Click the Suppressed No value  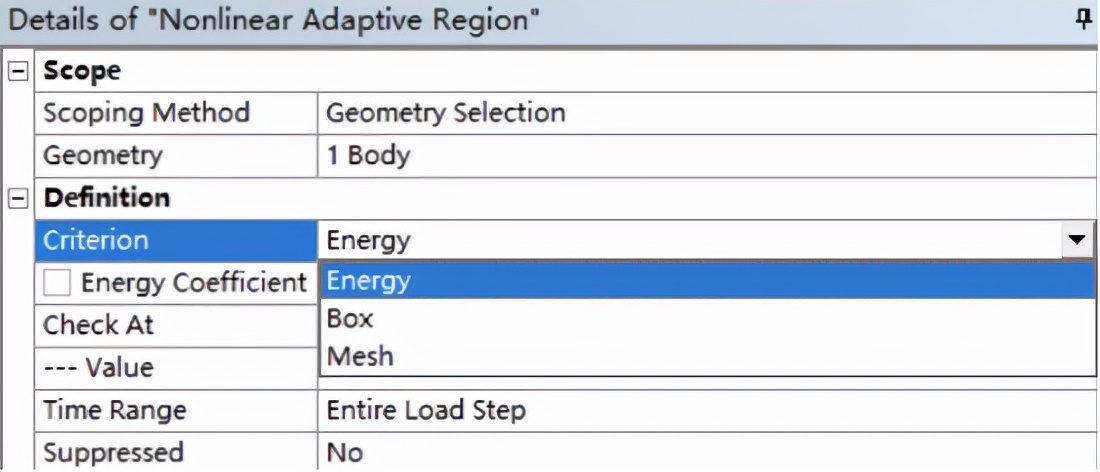(x=345, y=453)
